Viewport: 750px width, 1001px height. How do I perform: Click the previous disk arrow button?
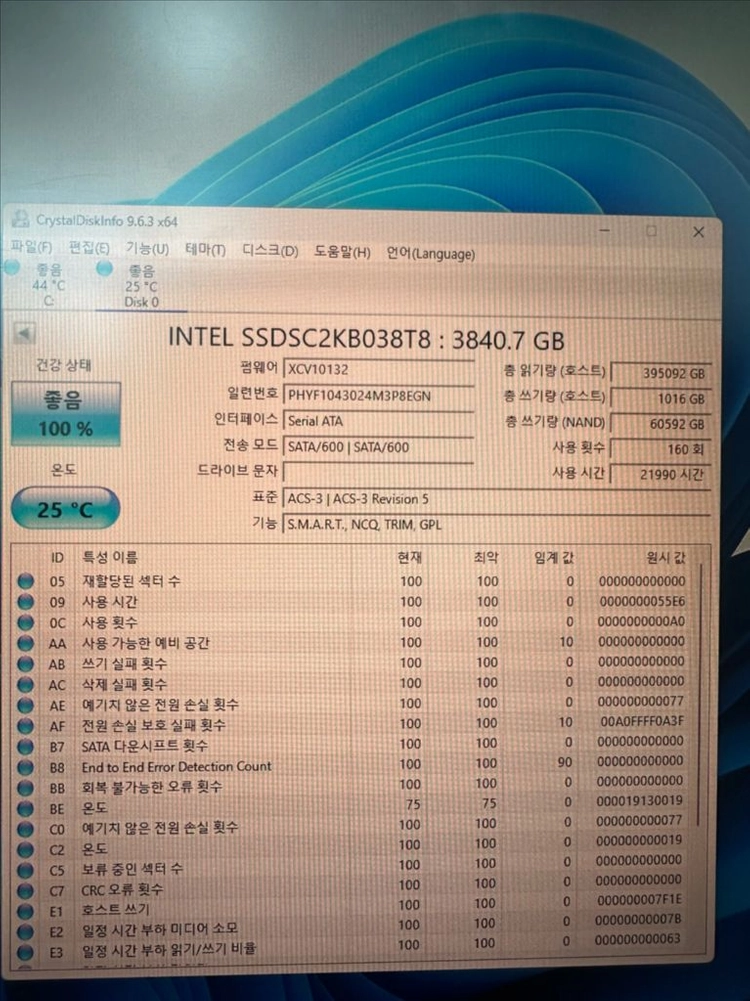pyautogui.click(x=24, y=333)
